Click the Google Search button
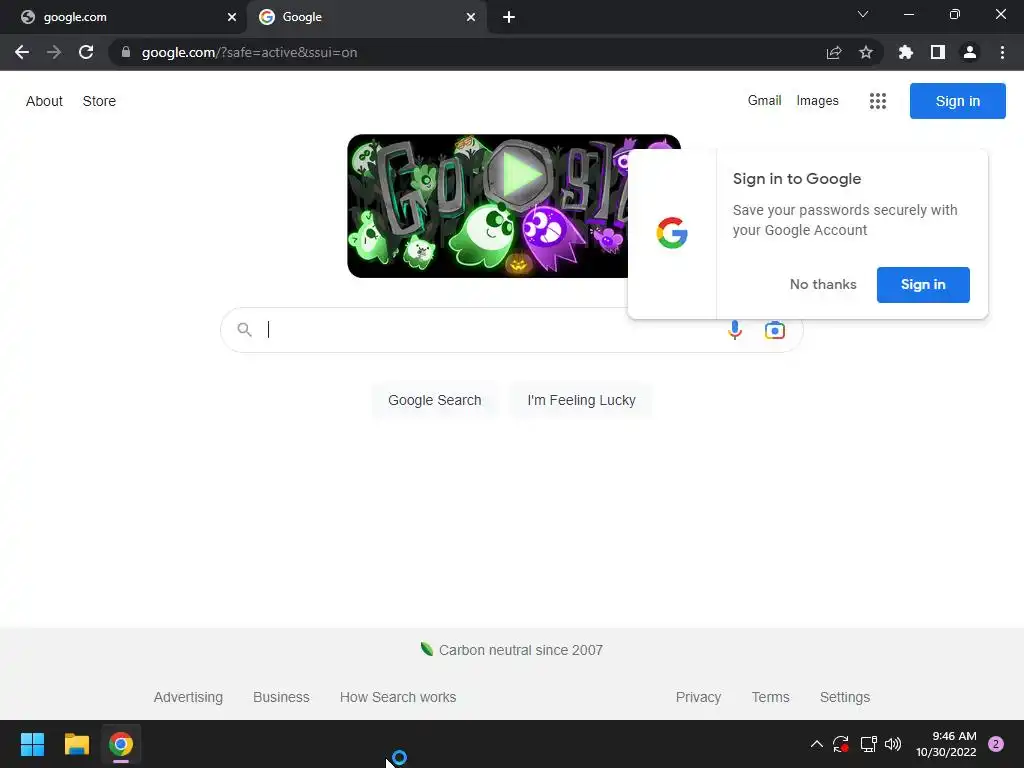The width and height of the screenshot is (1024, 768). (434, 400)
